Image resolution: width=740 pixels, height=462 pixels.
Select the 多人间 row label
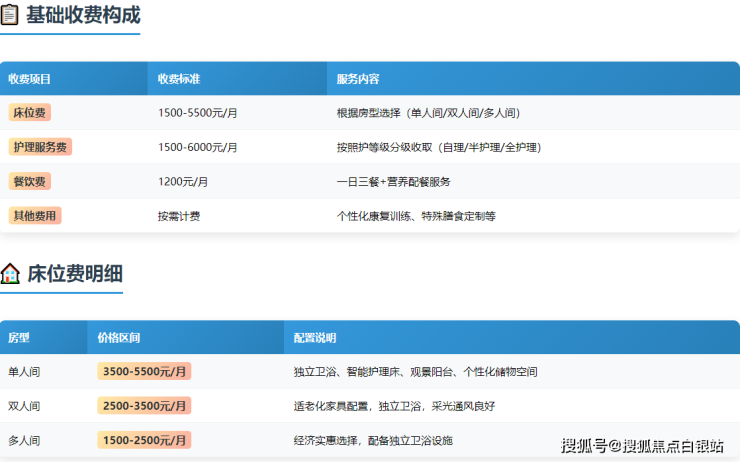(24, 440)
